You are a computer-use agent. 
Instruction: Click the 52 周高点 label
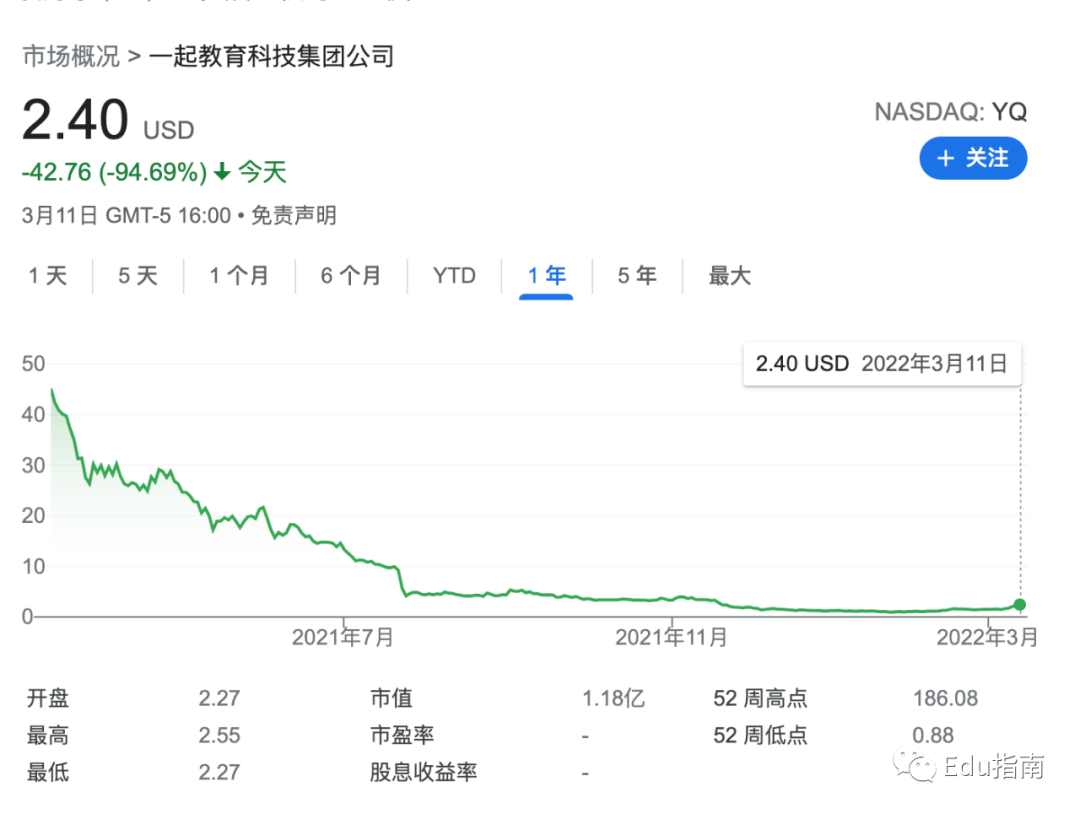[x=760, y=698]
